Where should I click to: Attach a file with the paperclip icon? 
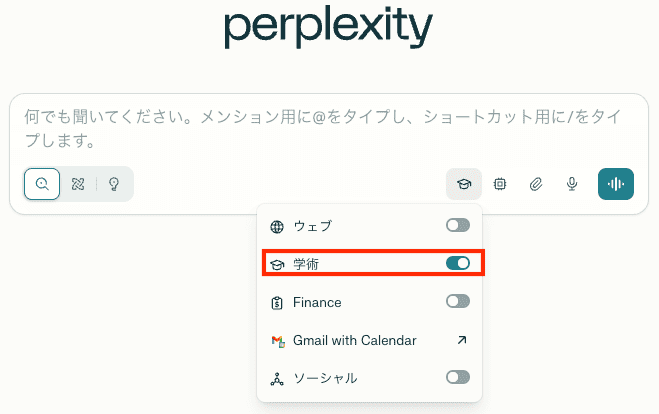(x=536, y=184)
